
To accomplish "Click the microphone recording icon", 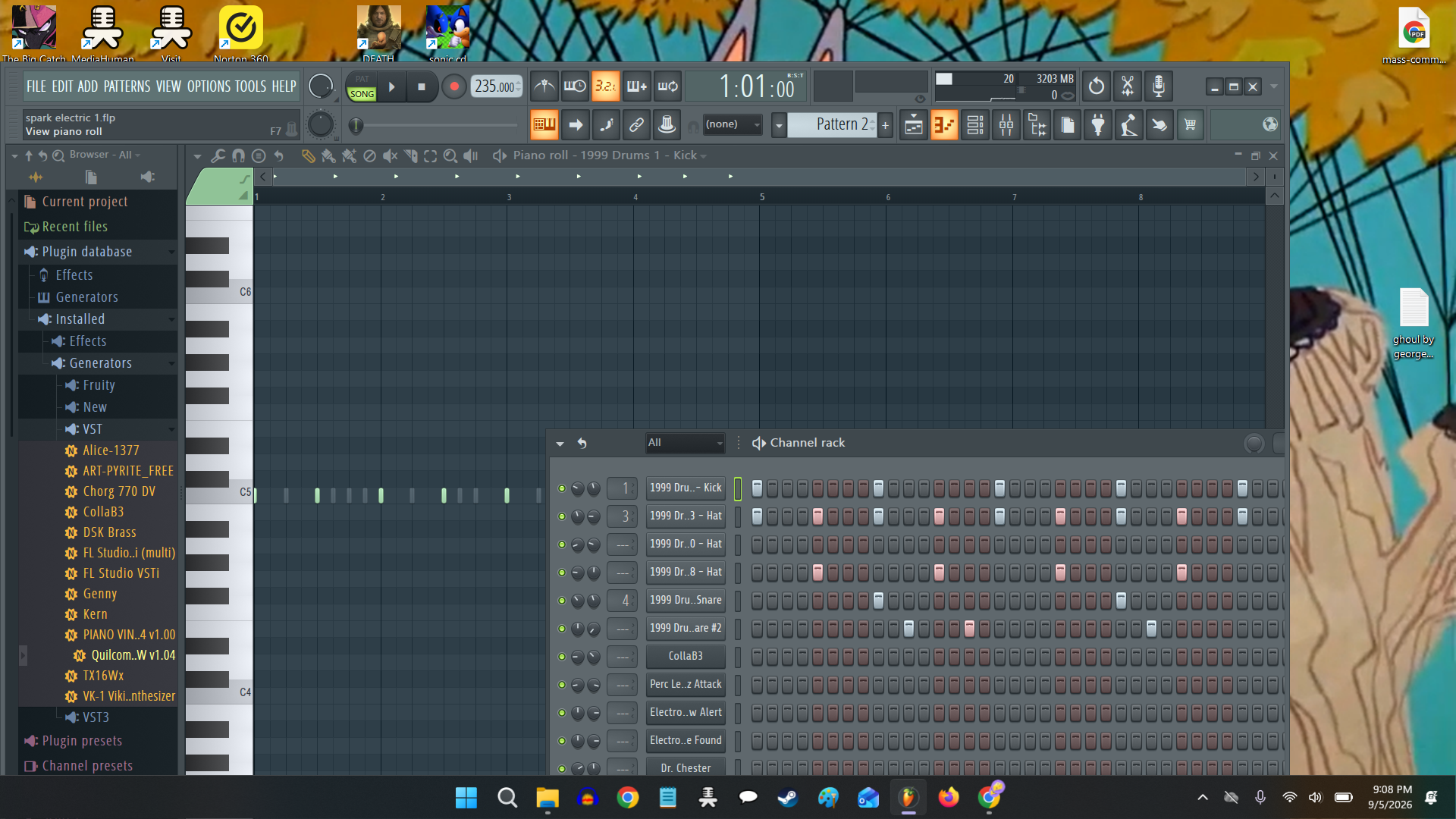I will pyautogui.click(x=1158, y=86).
